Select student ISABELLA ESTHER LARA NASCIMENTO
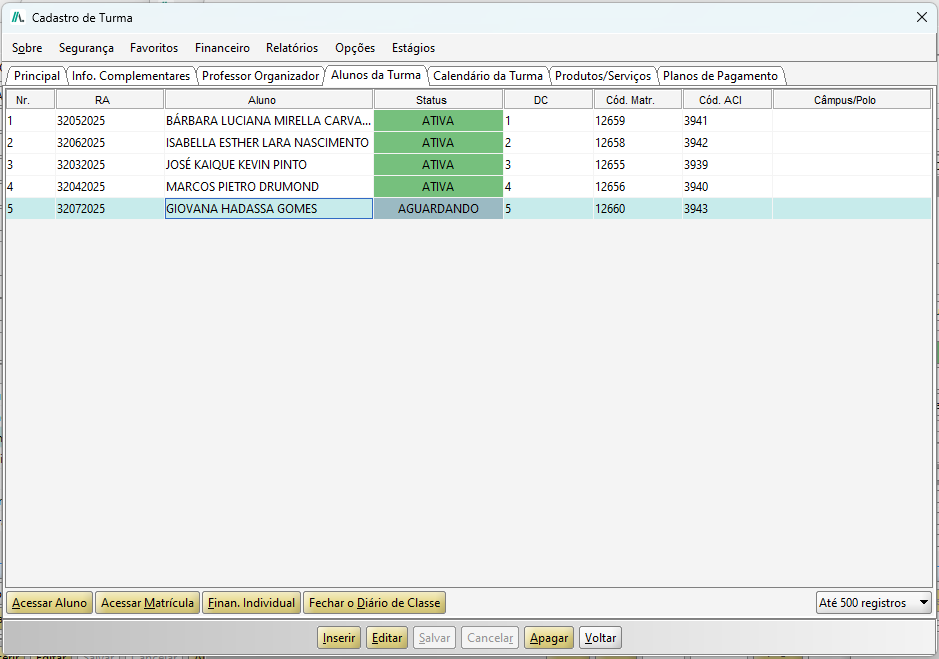 click(x=268, y=143)
